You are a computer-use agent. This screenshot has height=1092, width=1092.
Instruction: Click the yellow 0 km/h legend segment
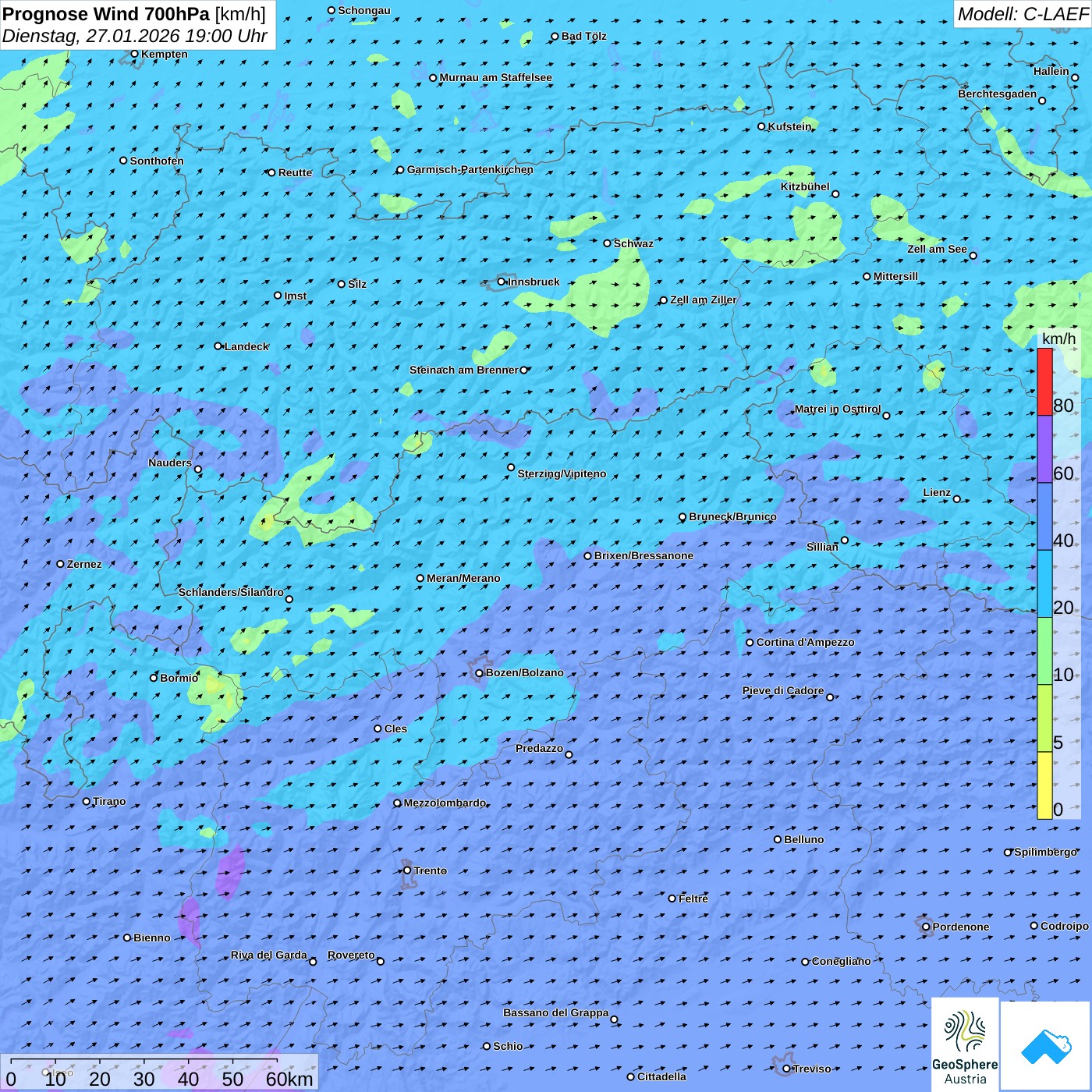[1044, 785]
